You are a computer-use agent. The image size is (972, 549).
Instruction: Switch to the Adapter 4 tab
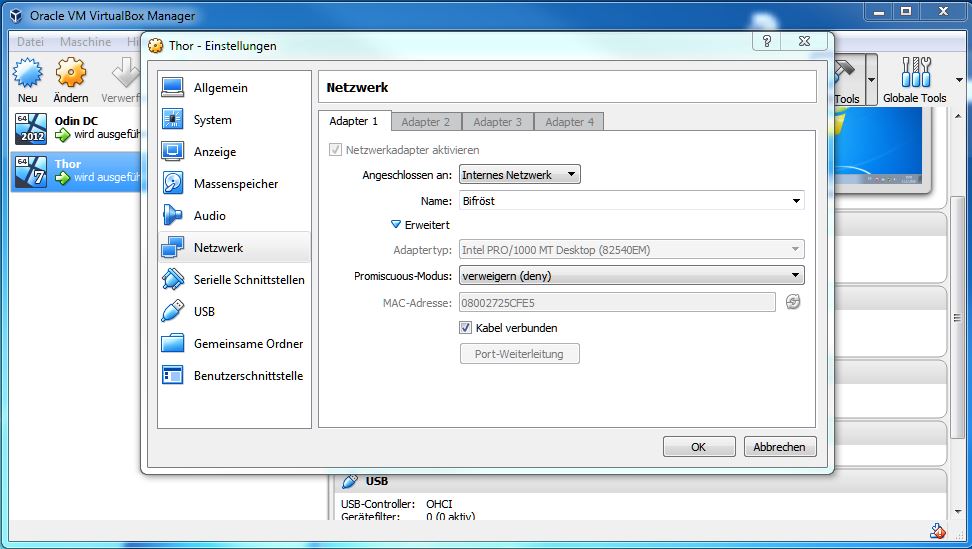pyautogui.click(x=570, y=122)
